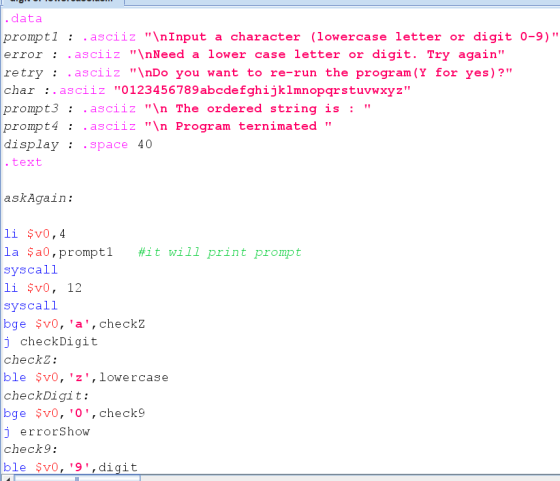
Task: Select the "Need a lower case letter" error string
Action: [317, 55]
